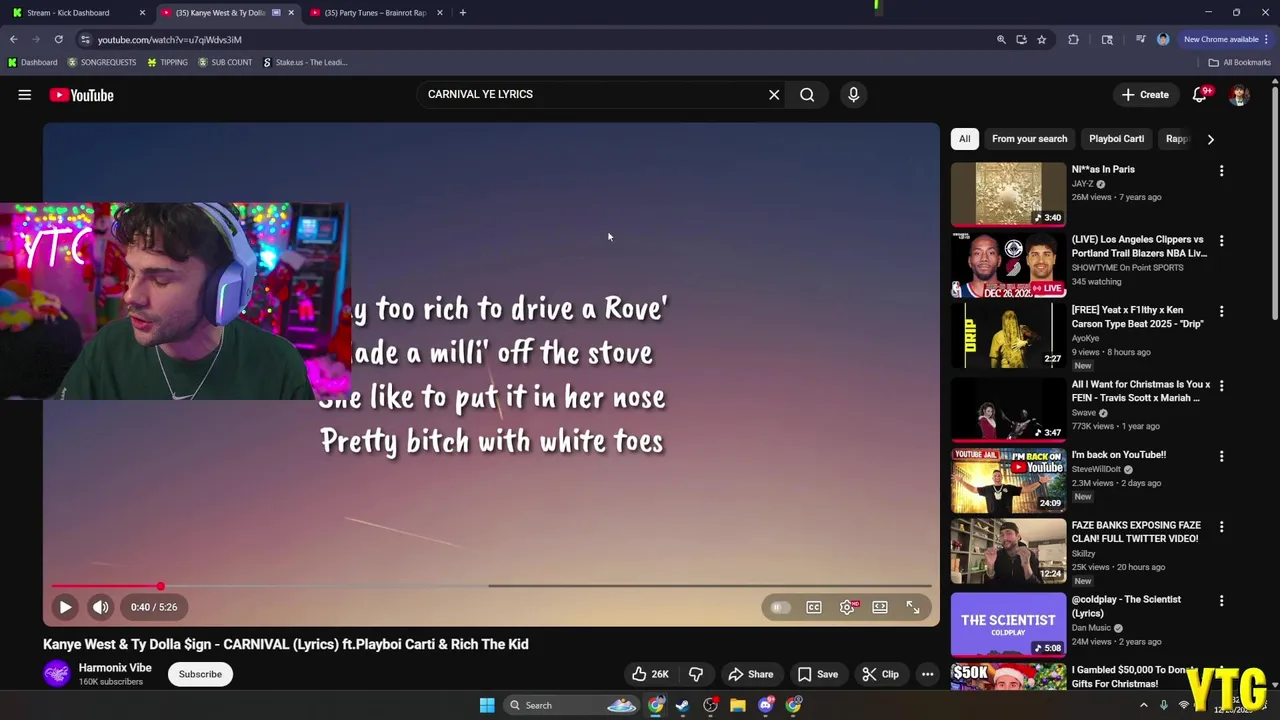Open the TIPPING bookmark
The image size is (1280, 720).
pyautogui.click(x=167, y=62)
